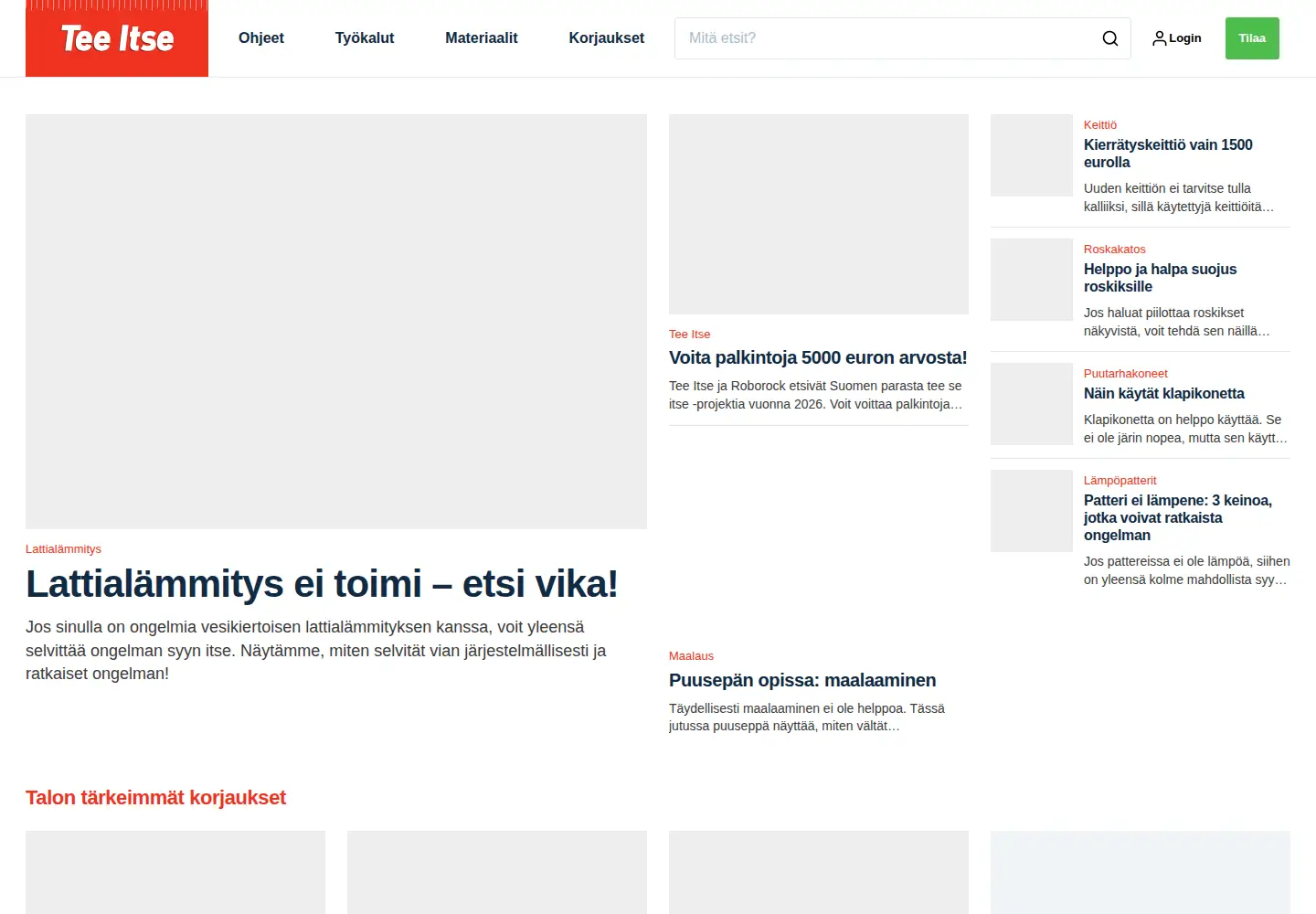The width and height of the screenshot is (1316, 914).
Task: Click the Roskakatos category label
Action: click(1114, 250)
